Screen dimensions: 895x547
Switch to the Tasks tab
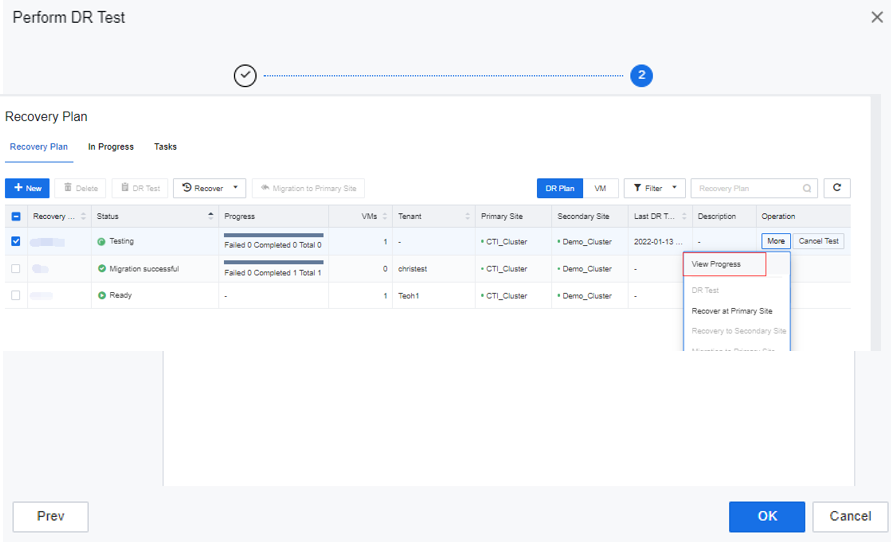[166, 147]
